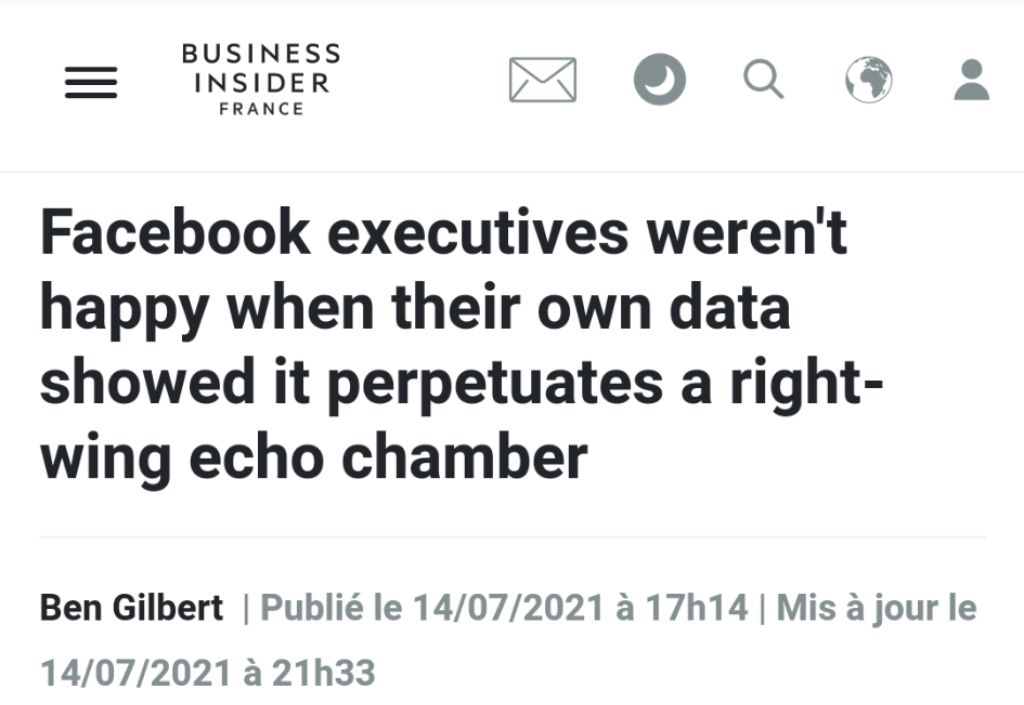The height and width of the screenshot is (705, 1024).
Task: Click the "Mis à jour le" label
Action: click(x=876, y=607)
